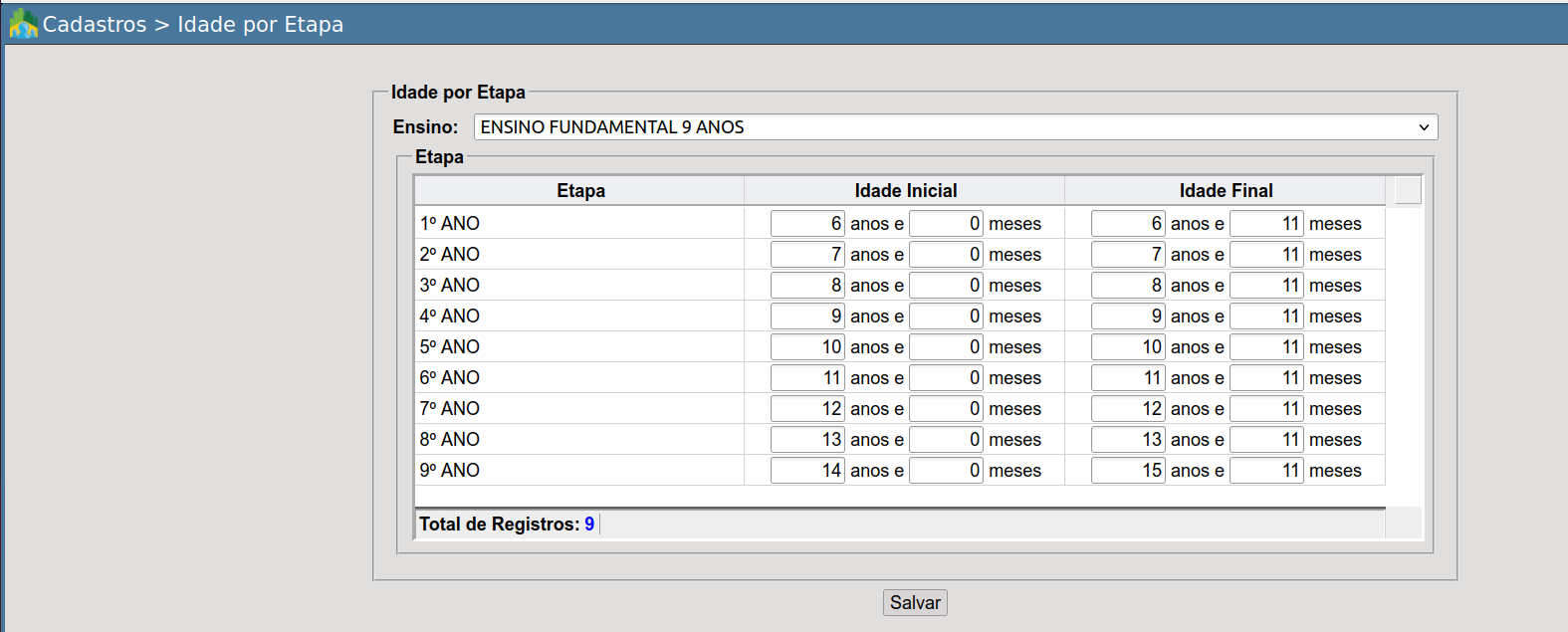Click 9º ANO initial years field

coord(807,471)
